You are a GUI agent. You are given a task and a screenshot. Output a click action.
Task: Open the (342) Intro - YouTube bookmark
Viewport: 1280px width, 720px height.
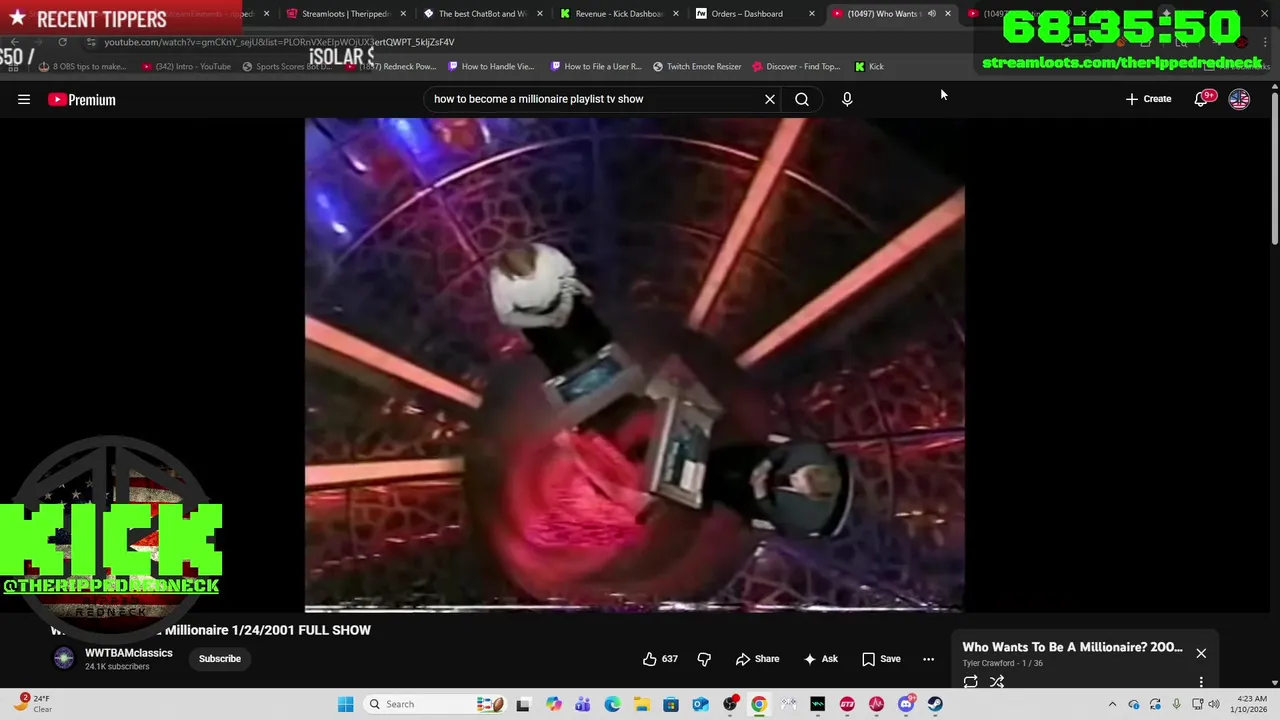tap(186, 66)
